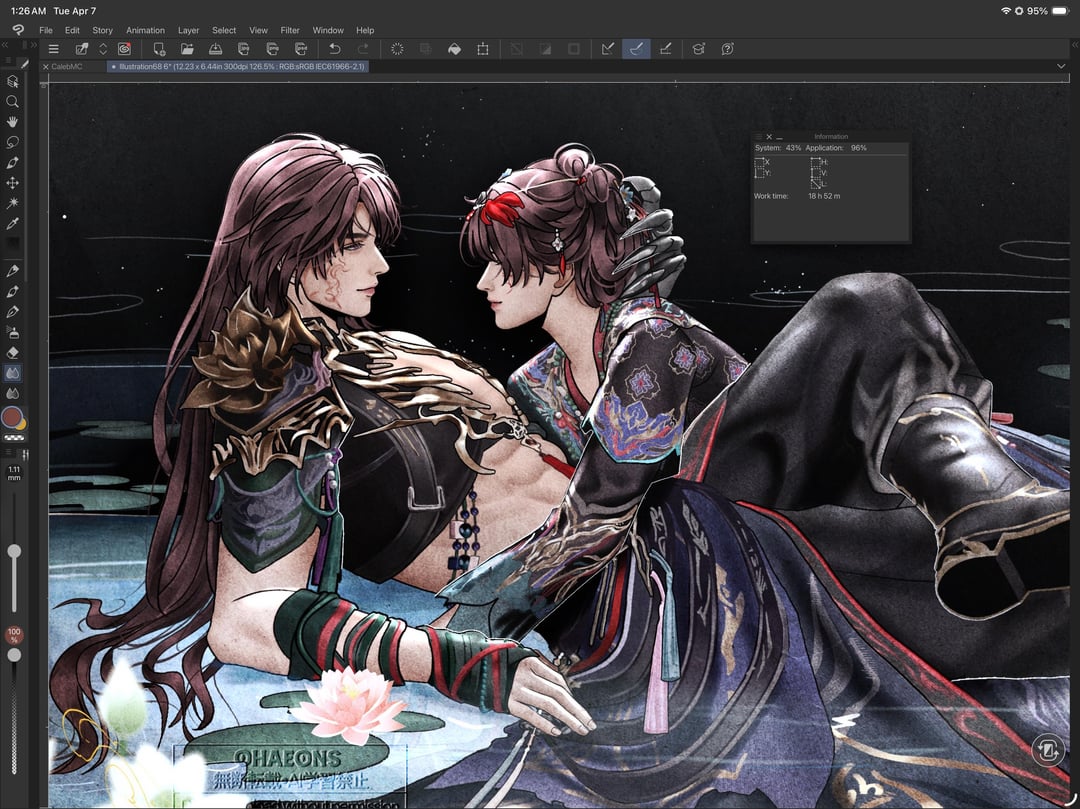
Task: Tap the floating rotate button on canvas
Action: point(1047,750)
